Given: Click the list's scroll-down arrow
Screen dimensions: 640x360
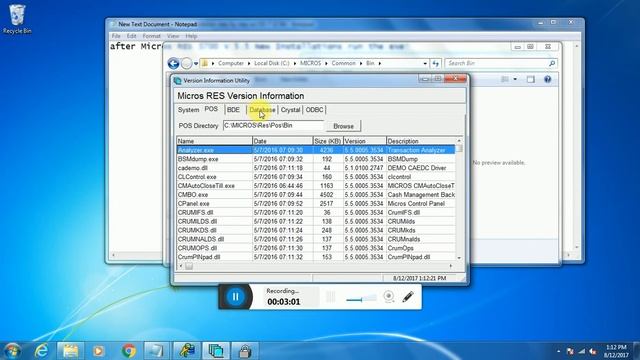Looking at the screenshot, I should [x=459, y=258].
